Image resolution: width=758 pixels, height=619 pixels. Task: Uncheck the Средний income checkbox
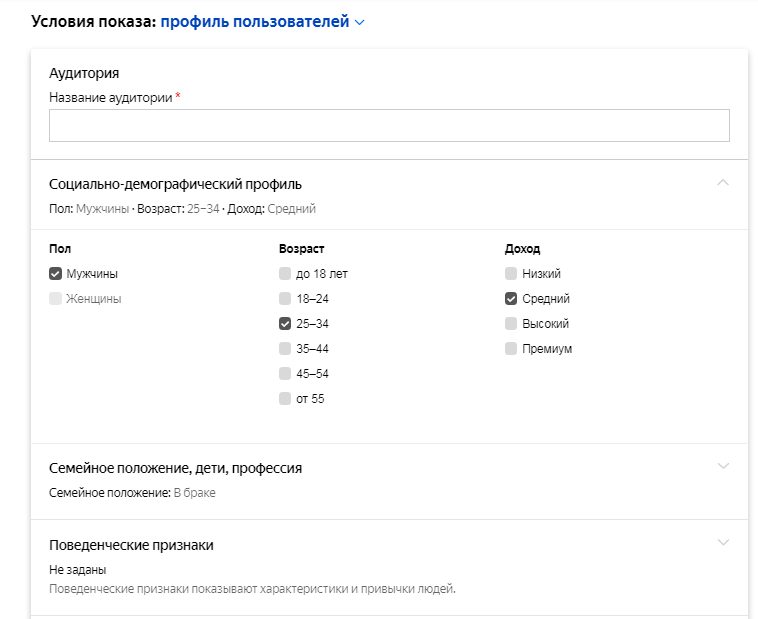(x=512, y=299)
